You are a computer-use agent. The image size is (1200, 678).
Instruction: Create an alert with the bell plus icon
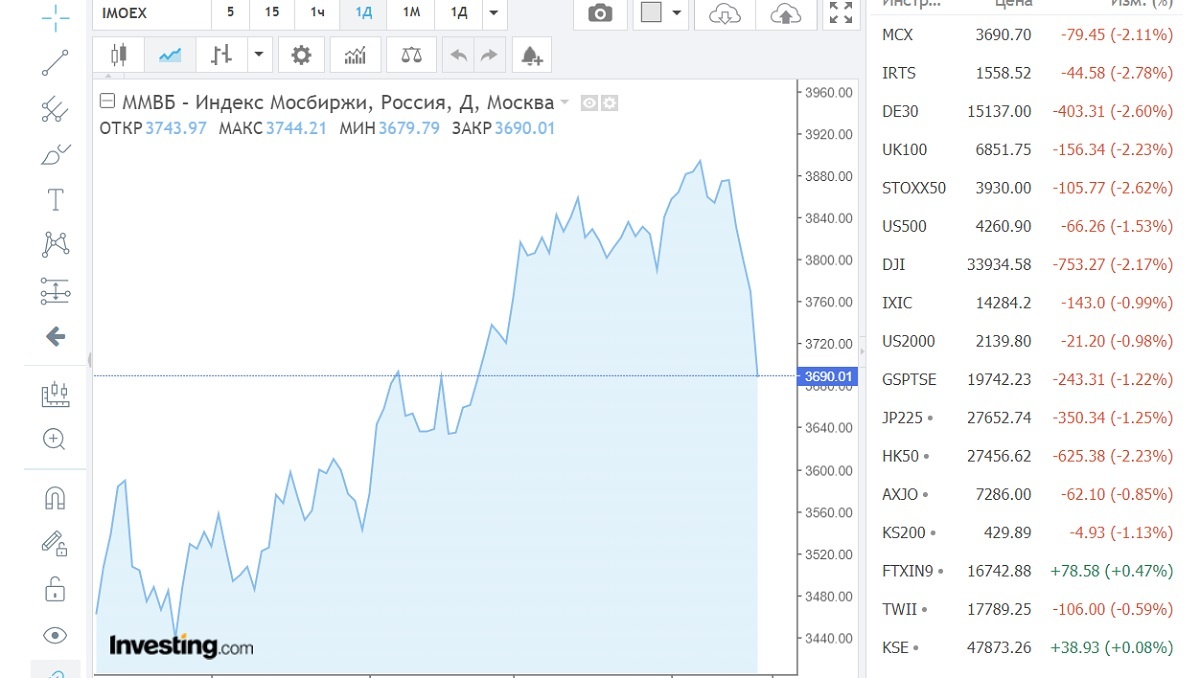(532, 55)
